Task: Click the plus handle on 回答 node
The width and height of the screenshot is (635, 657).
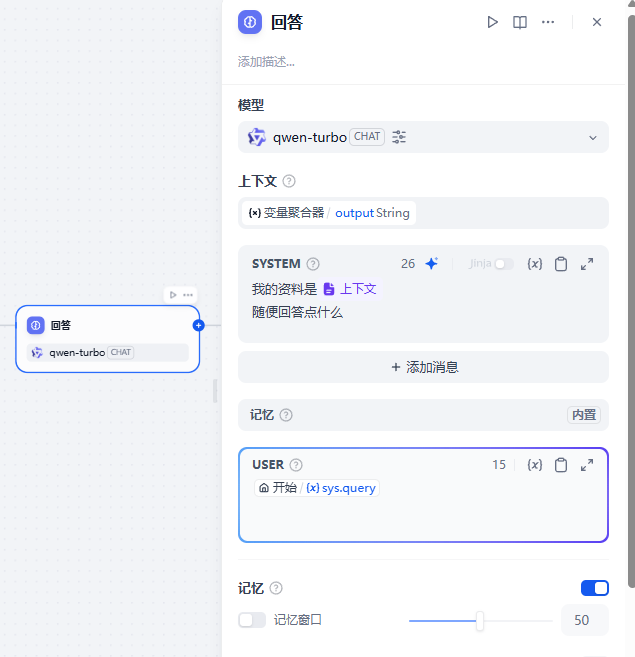Action: click(198, 325)
